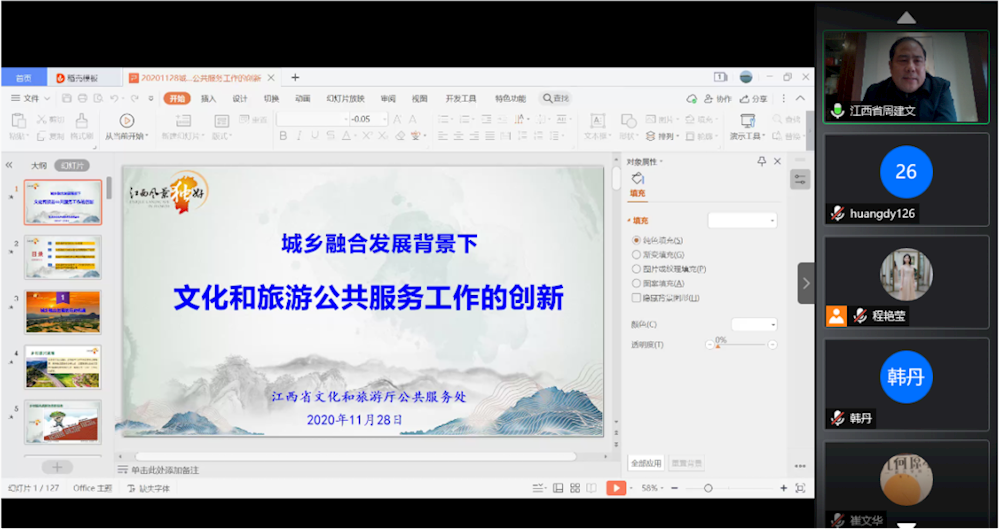Check the 隐藏背景图形 checkbox

[x=636, y=297]
